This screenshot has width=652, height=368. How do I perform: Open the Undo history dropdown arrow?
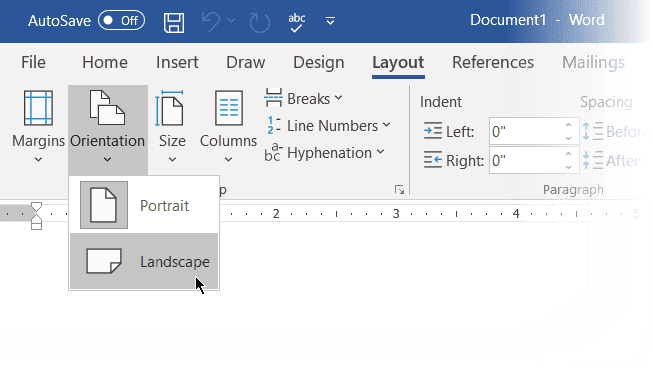232,20
